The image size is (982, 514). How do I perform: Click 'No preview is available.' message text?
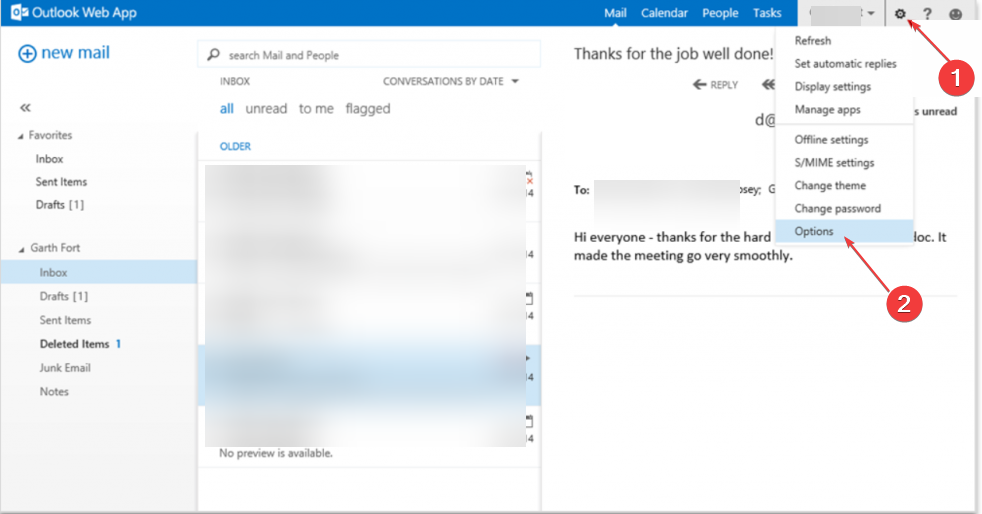pos(276,453)
